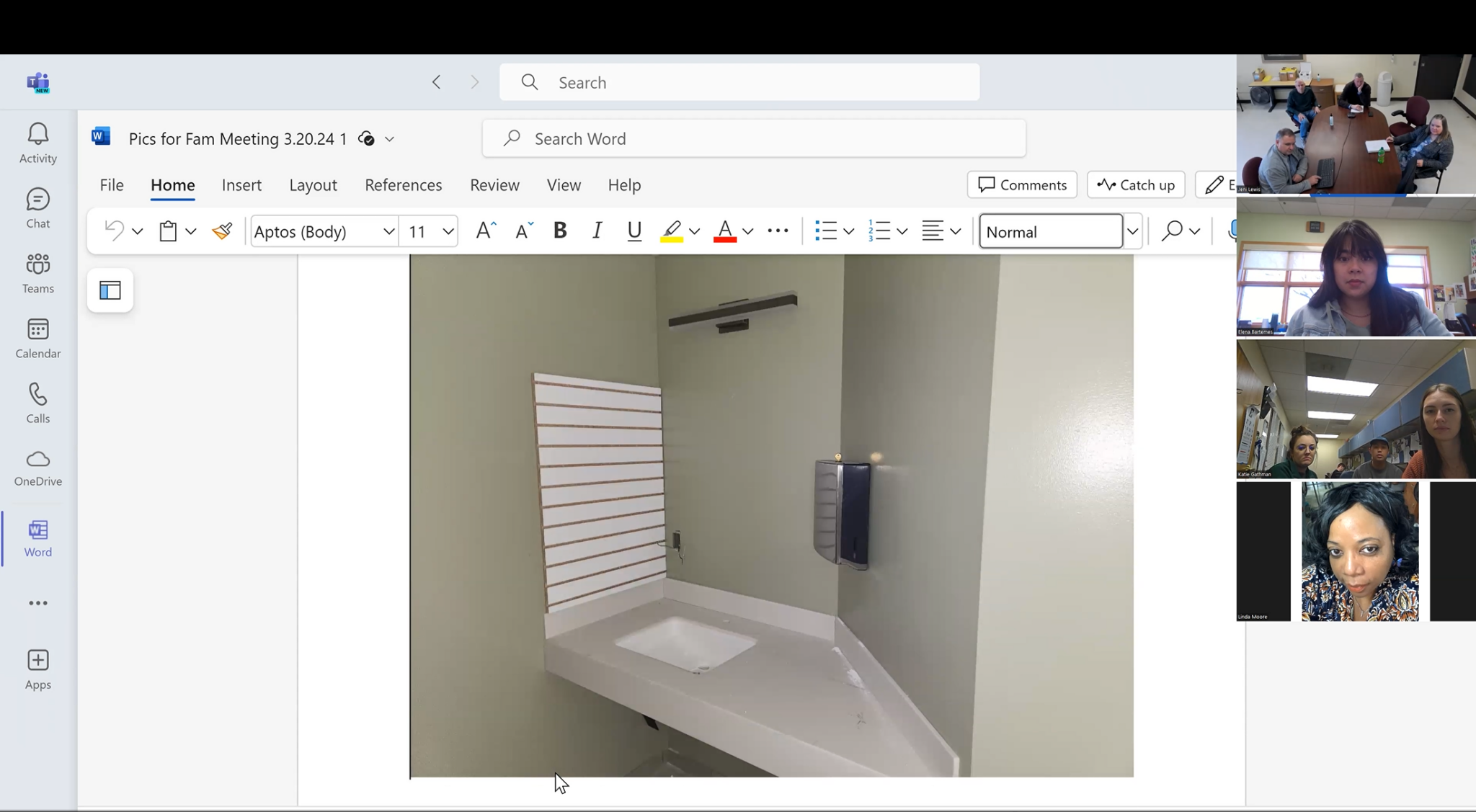Select the Word app in sidebar

(x=38, y=538)
